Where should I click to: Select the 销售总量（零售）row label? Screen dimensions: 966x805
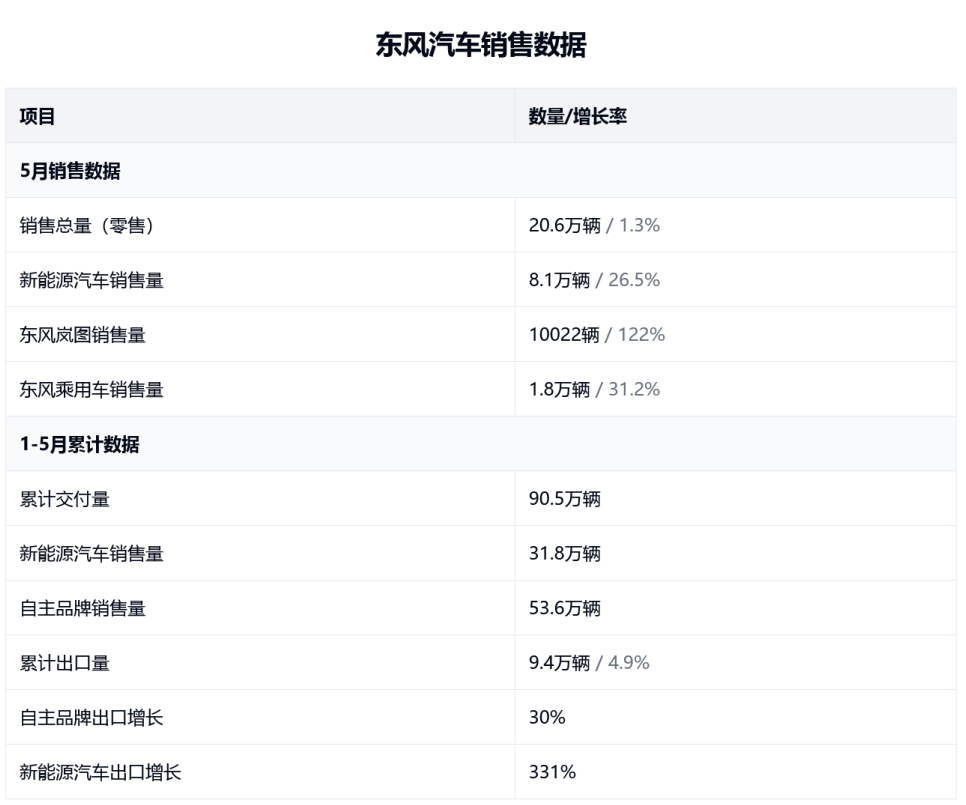coord(87,226)
